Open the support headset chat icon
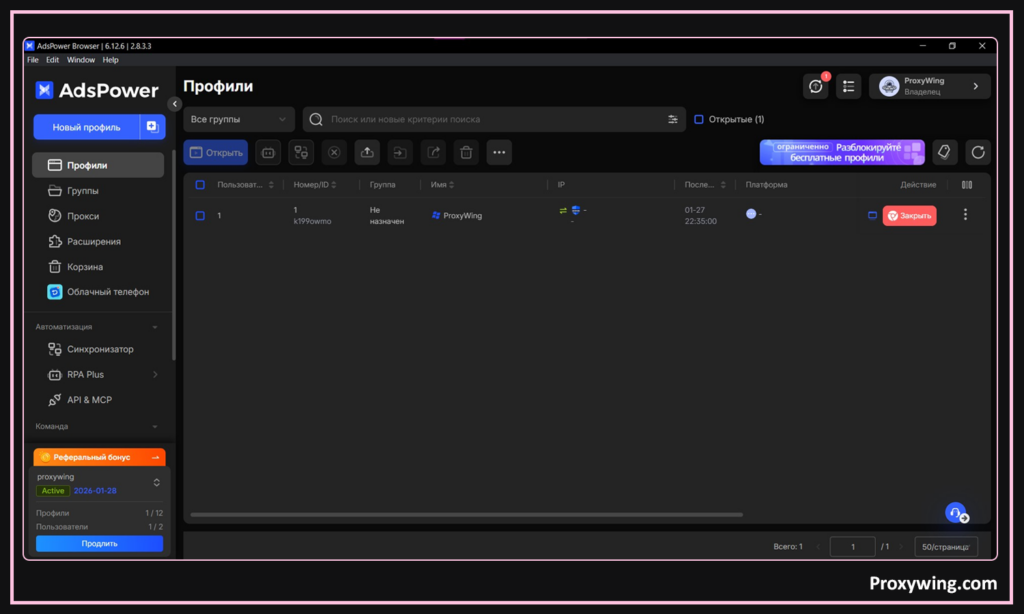This screenshot has width=1024, height=614. (956, 513)
